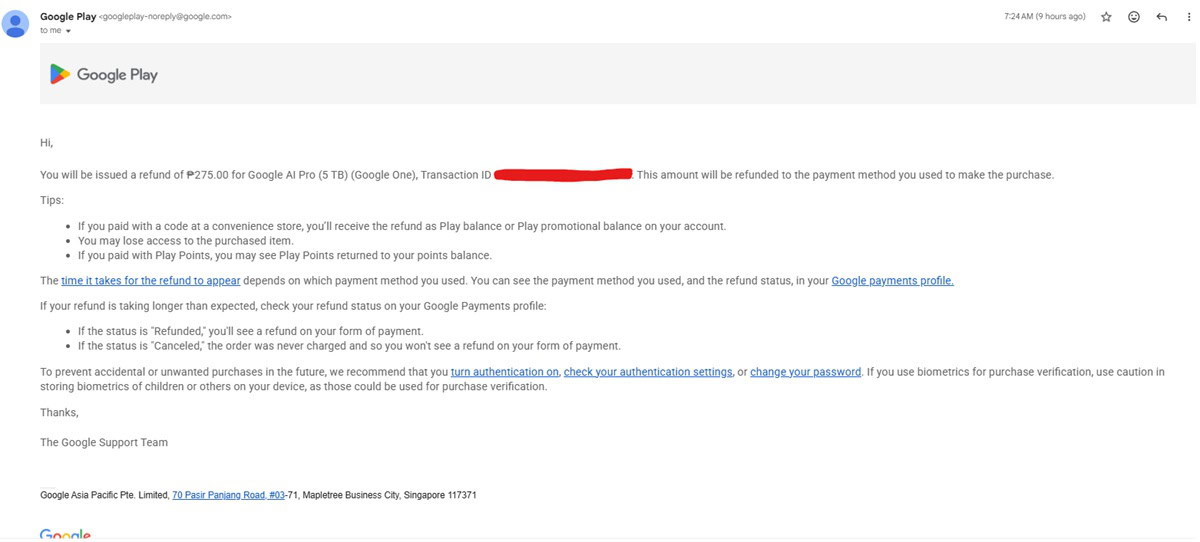Image resolution: width=1200 pixels, height=542 pixels.
Task: Click the googleplay-noreply@google.com address
Action: [165, 17]
